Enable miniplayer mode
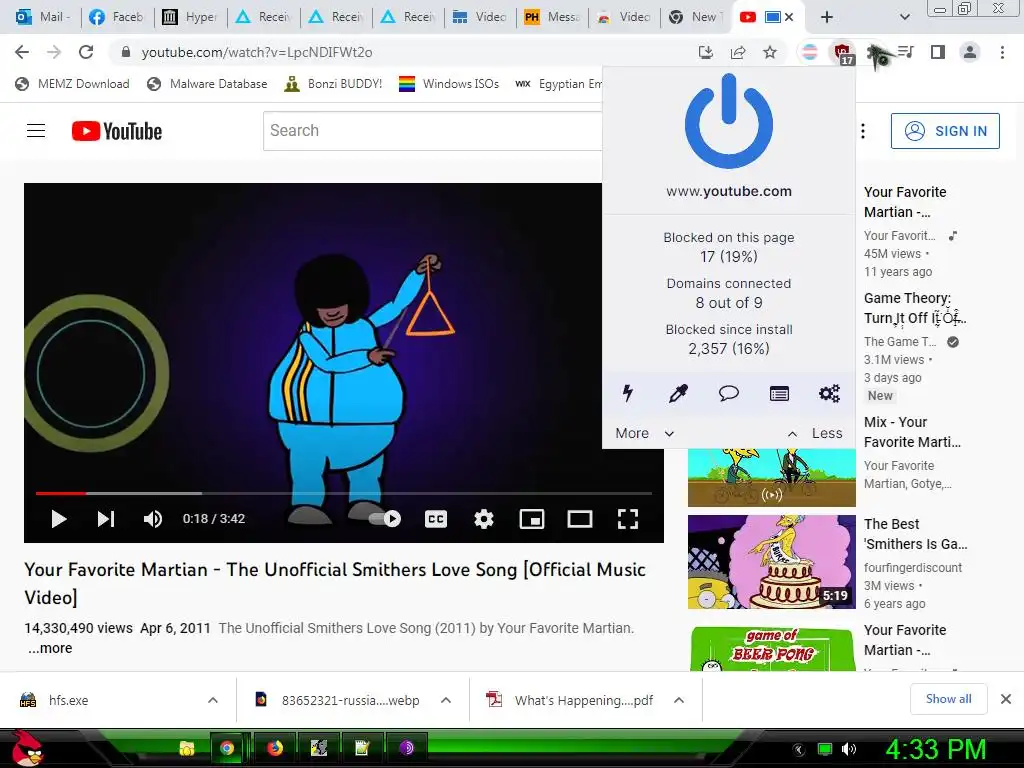 coord(532,519)
